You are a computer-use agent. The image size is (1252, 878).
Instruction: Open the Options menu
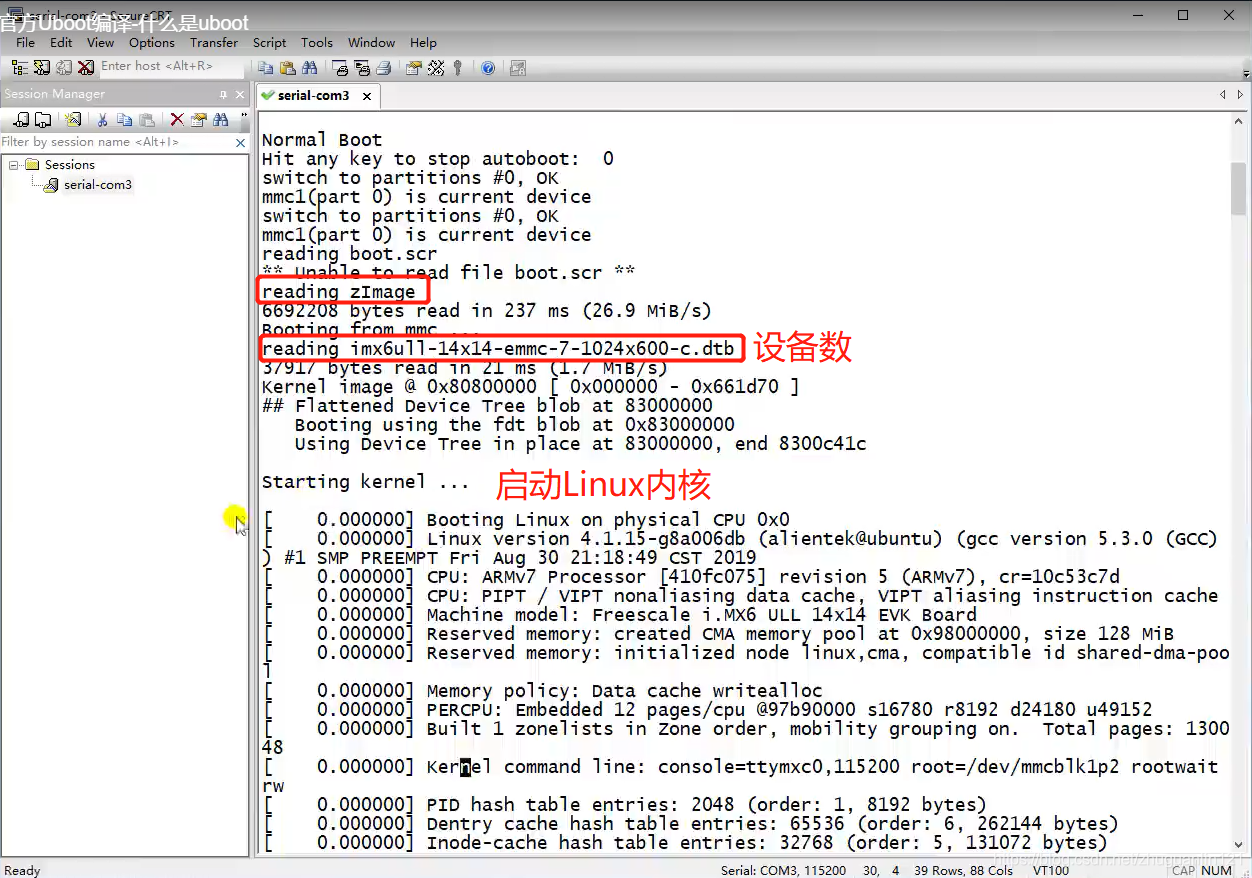(x=152, y=42)
